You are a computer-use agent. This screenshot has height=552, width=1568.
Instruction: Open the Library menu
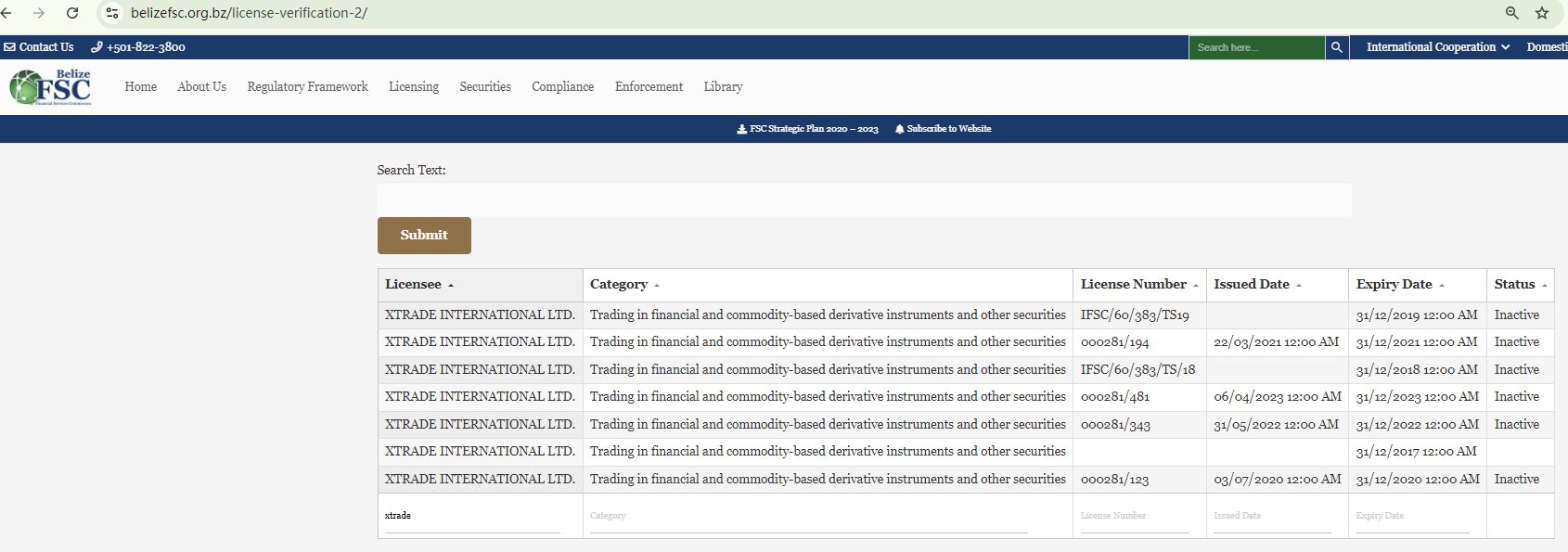pyautogui.click(x=723, y=87)
